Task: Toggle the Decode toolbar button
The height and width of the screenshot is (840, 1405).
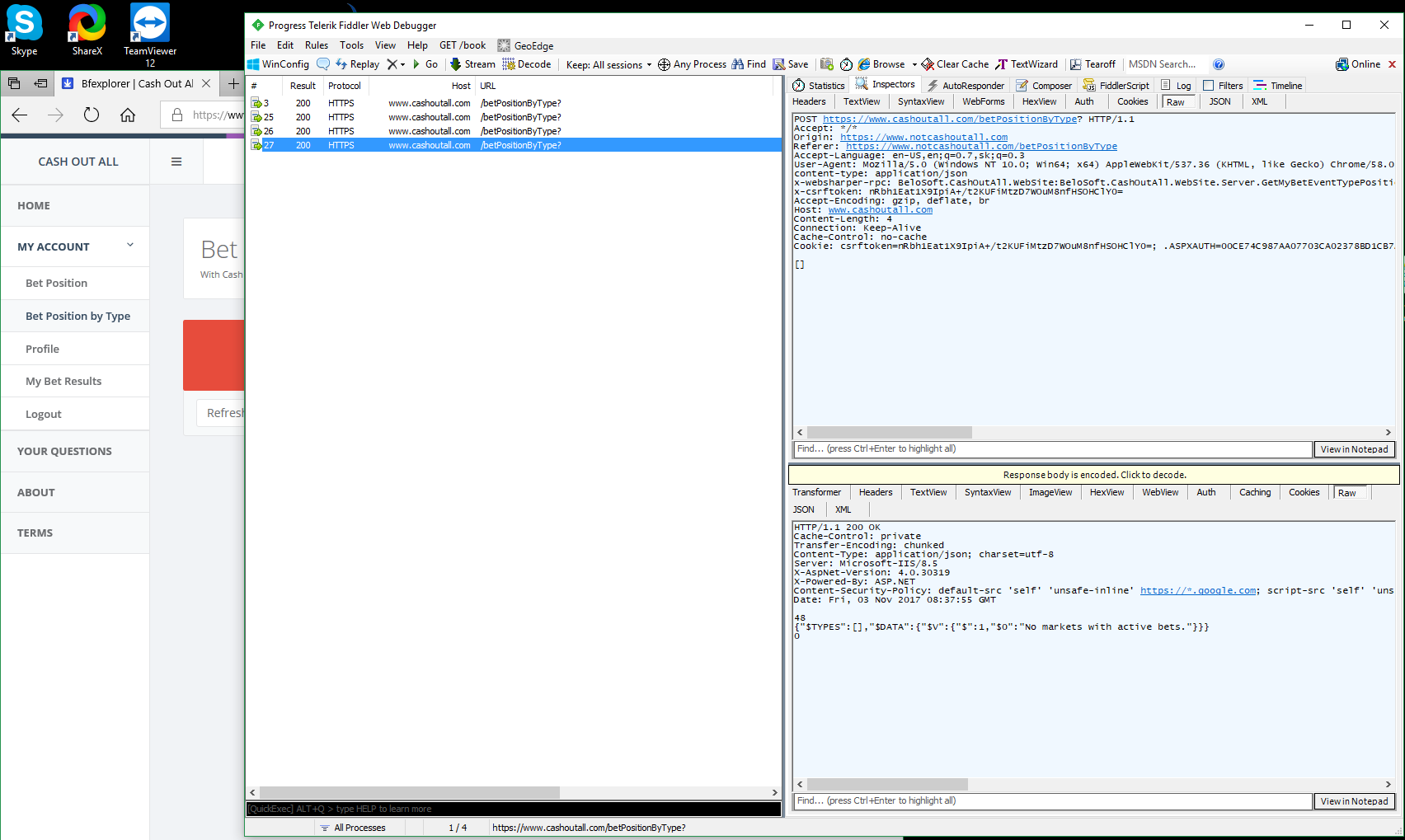Action: tap(526, 64)
